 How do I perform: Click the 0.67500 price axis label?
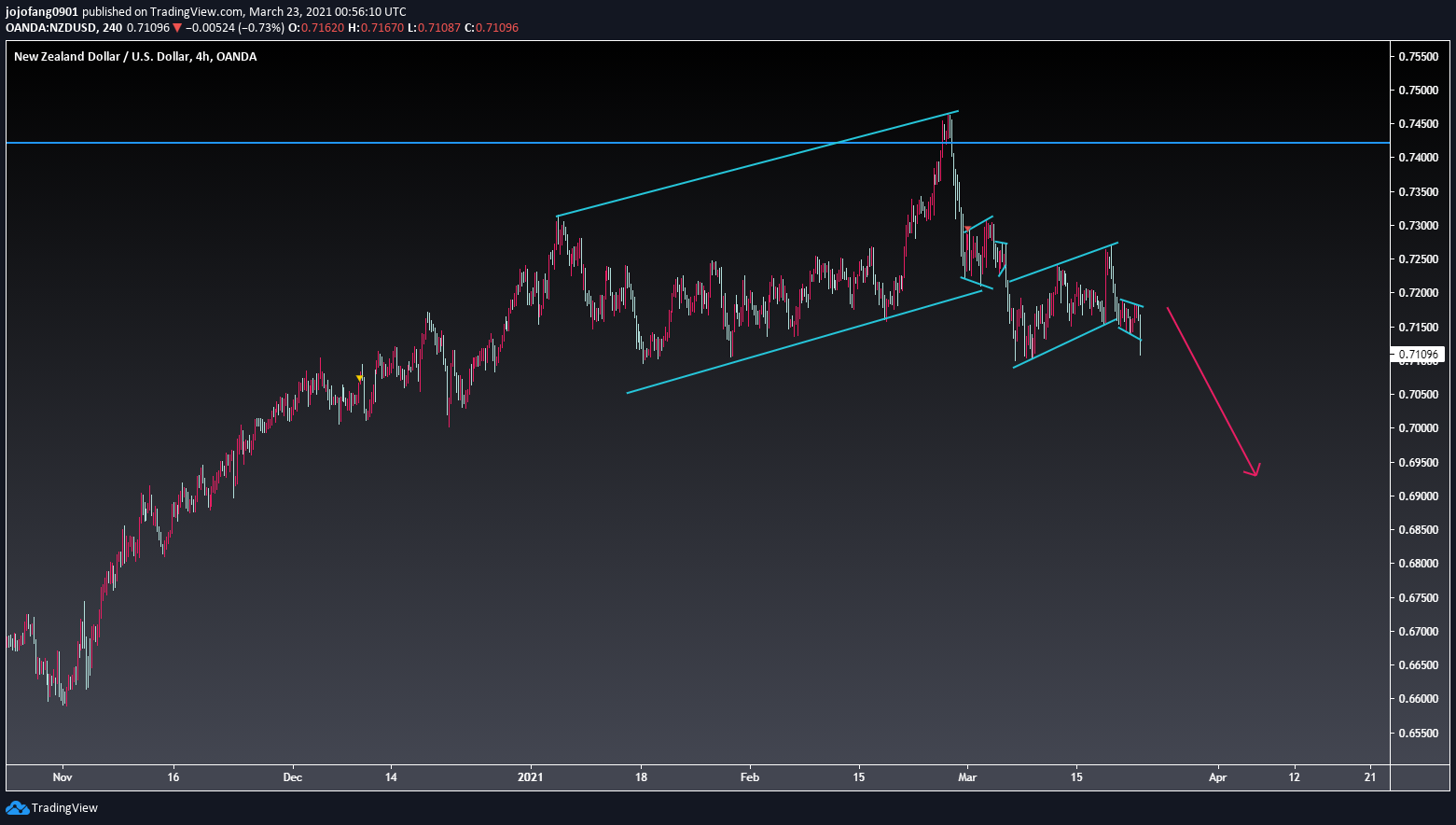[x=1418, y=597]
